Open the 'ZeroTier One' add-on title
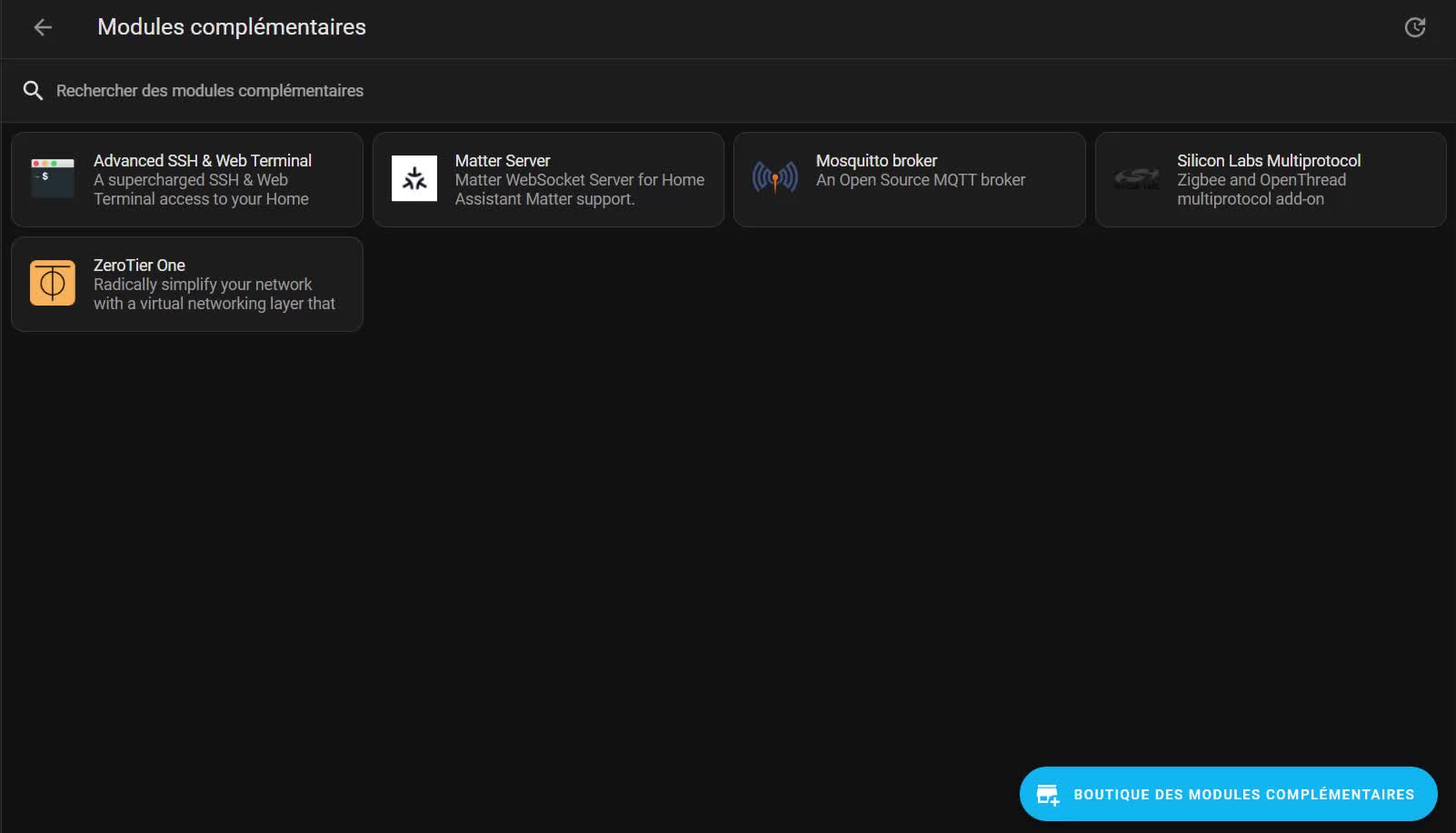The width and height of the screenshot is (1456, 833). [x=139, y=265]
